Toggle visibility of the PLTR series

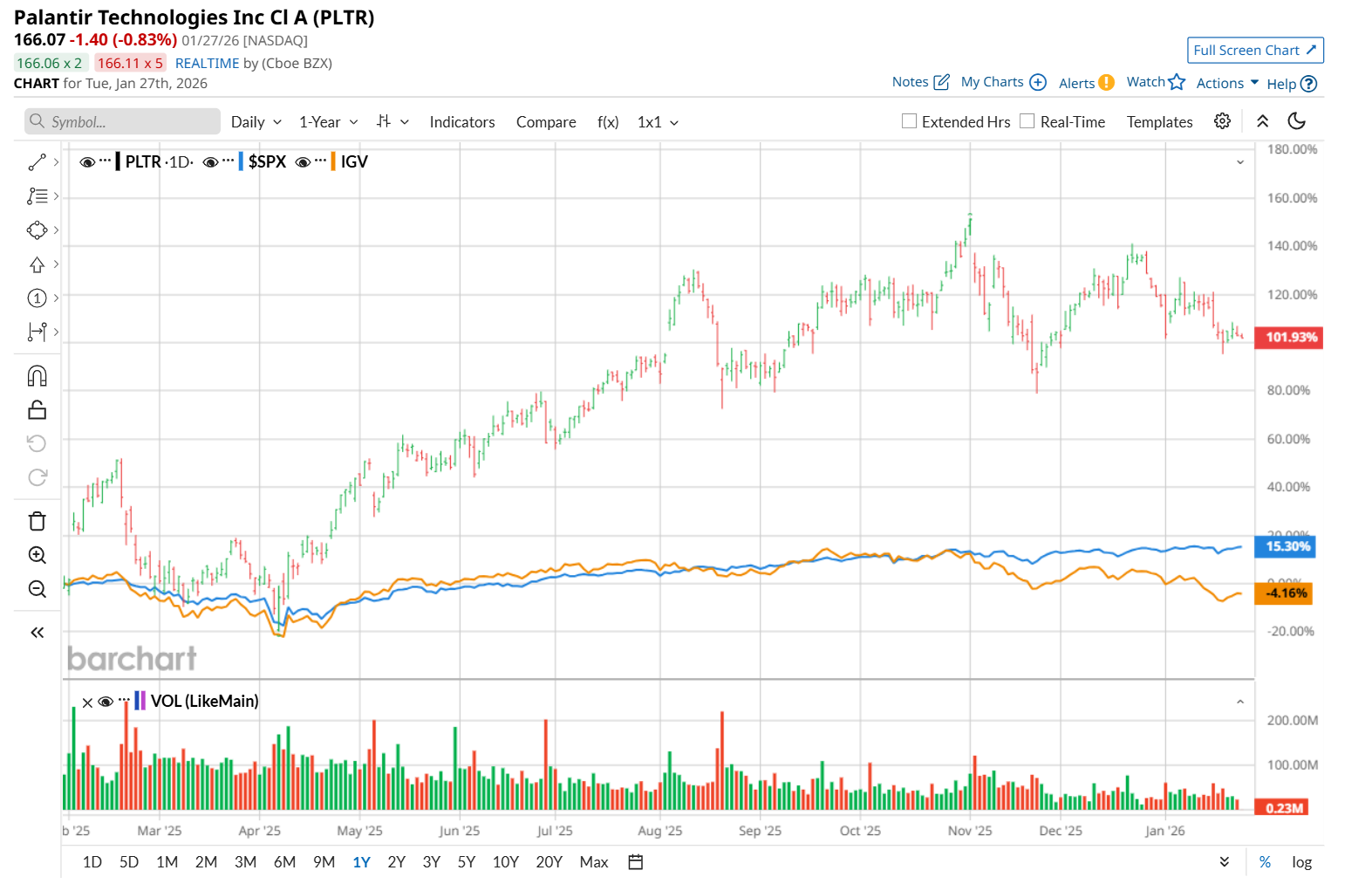click(x=86, y=162)
